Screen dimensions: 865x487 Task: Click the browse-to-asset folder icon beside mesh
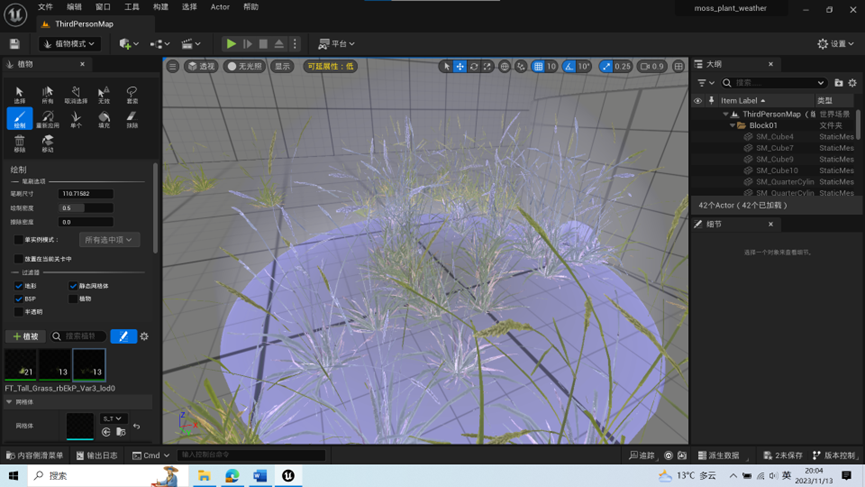[x=121, y=432]
